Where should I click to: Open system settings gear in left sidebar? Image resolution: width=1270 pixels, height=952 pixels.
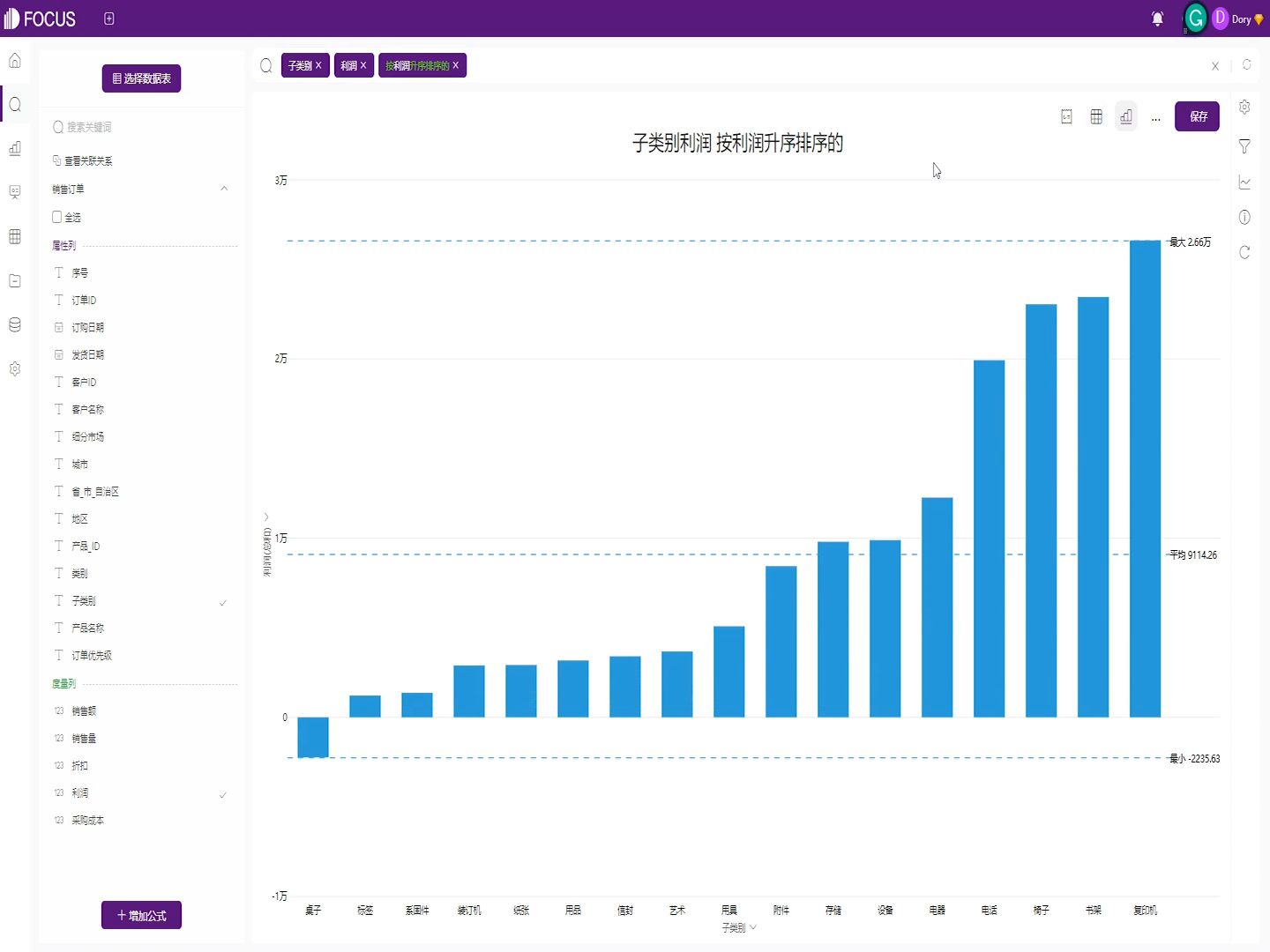(x=15, y=368)
